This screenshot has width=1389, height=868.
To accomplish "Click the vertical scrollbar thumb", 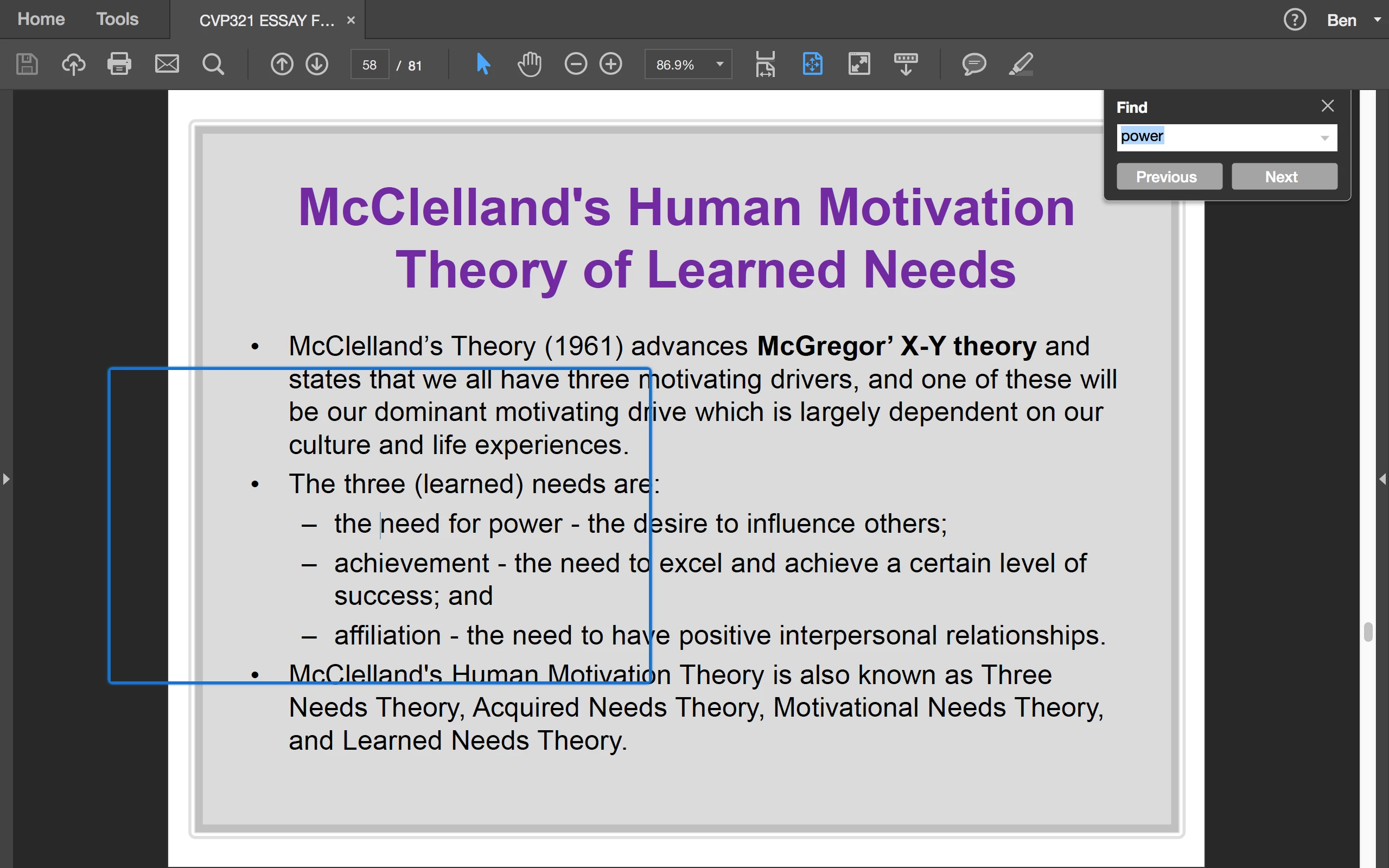I will click(x=1368, y=631).
